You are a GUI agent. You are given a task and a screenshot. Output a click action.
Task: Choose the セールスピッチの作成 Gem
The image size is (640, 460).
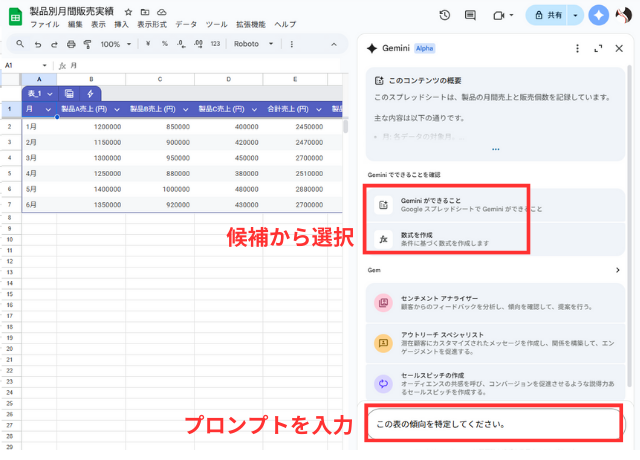point(496,384)
